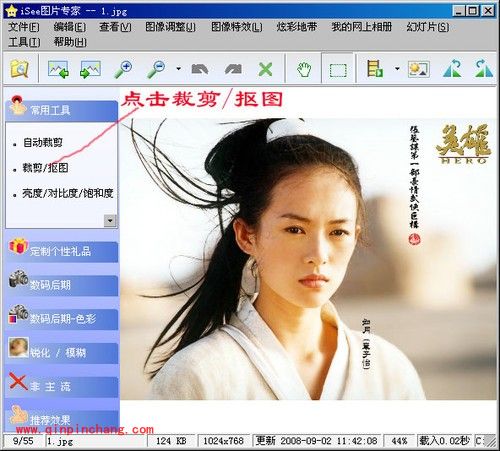Click the wallpaper picture icon in toolbar
Screen dimensions: 500x451
(418, 69)
